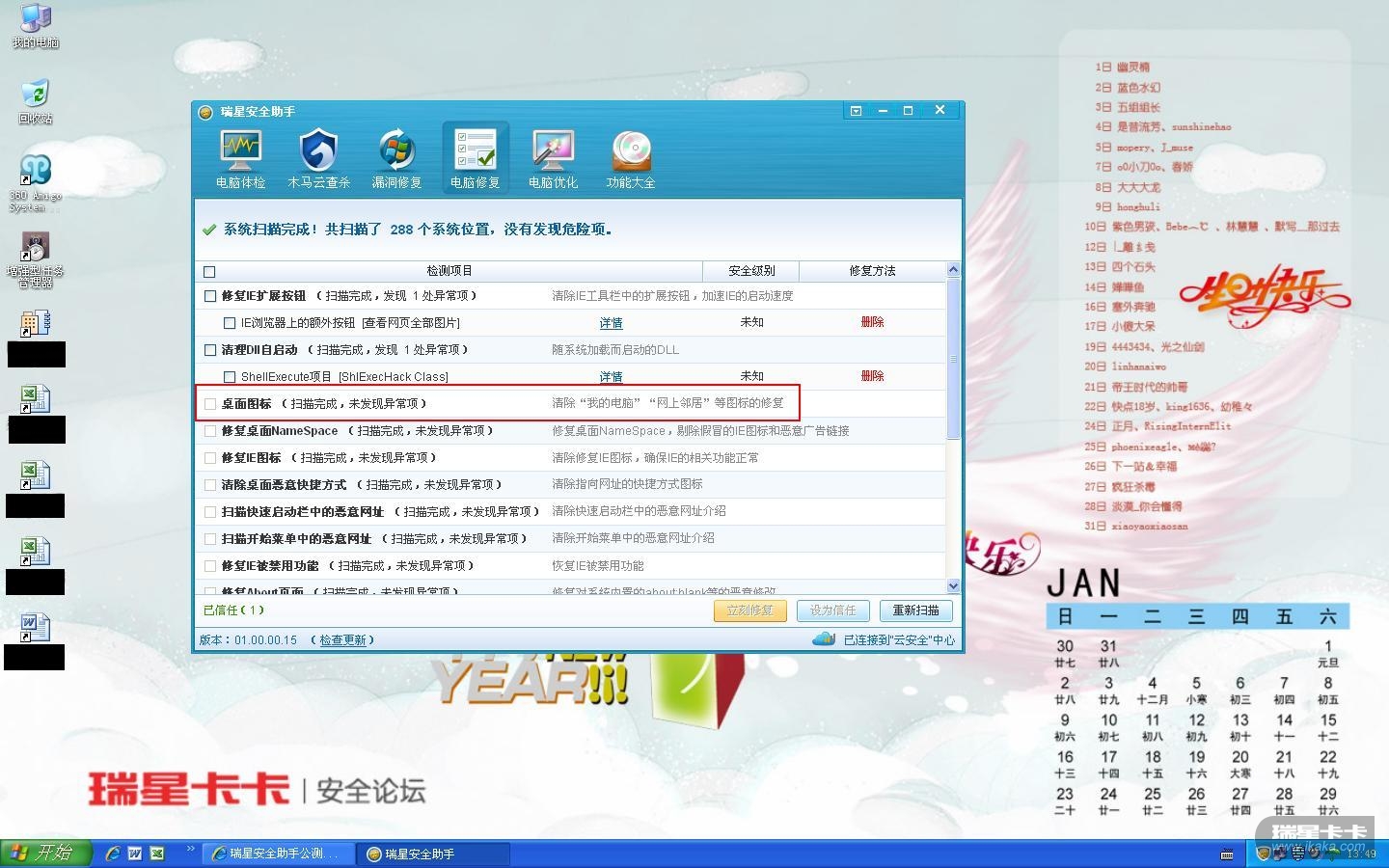Open the 开始 Start menu button

click(45, 854)
